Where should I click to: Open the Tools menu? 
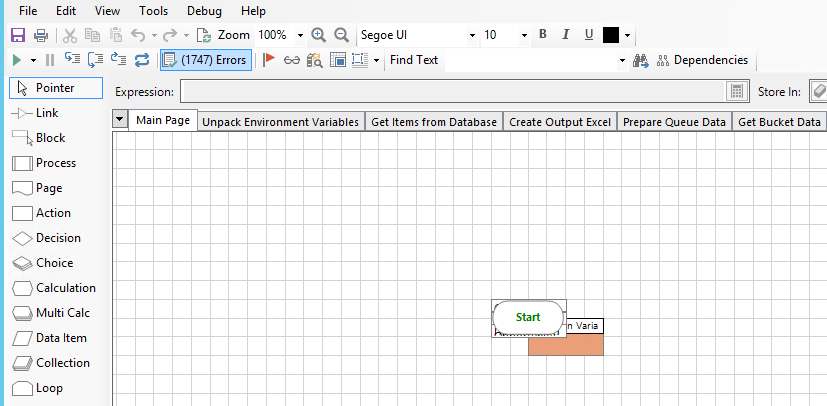(x=153, y=11)
